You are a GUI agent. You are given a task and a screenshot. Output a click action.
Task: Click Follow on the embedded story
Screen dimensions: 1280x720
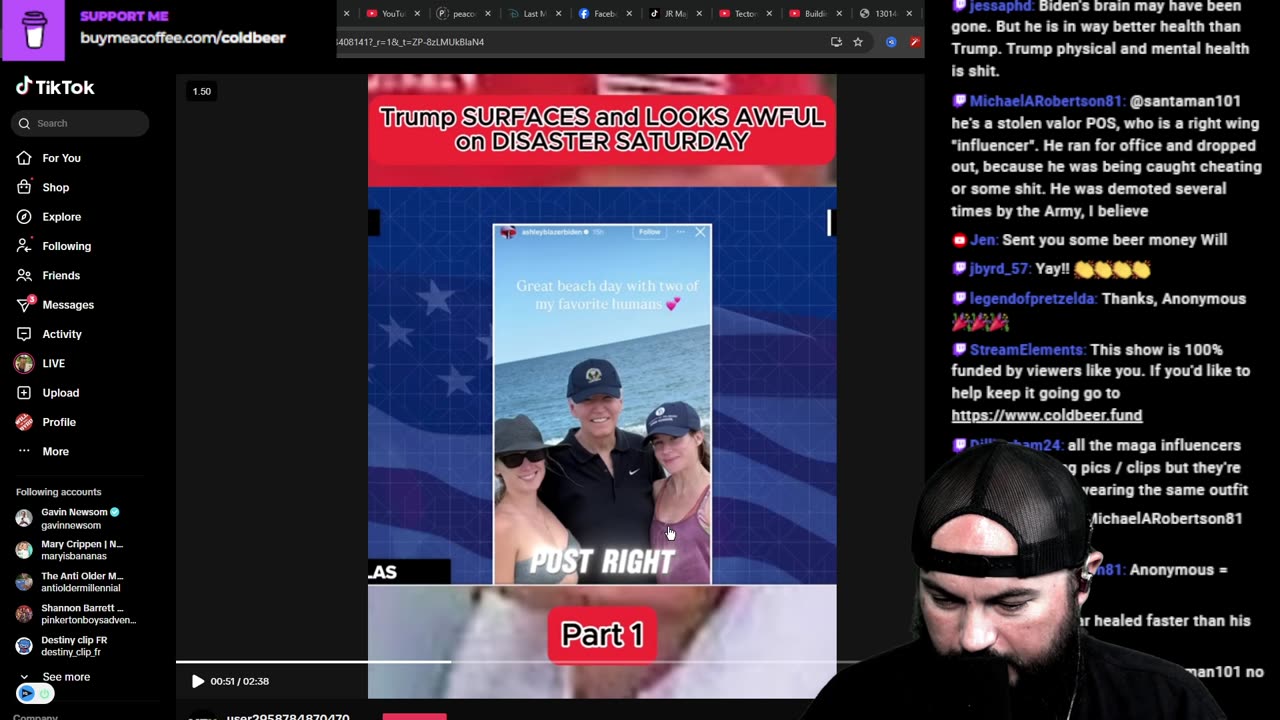pos(650,232)
